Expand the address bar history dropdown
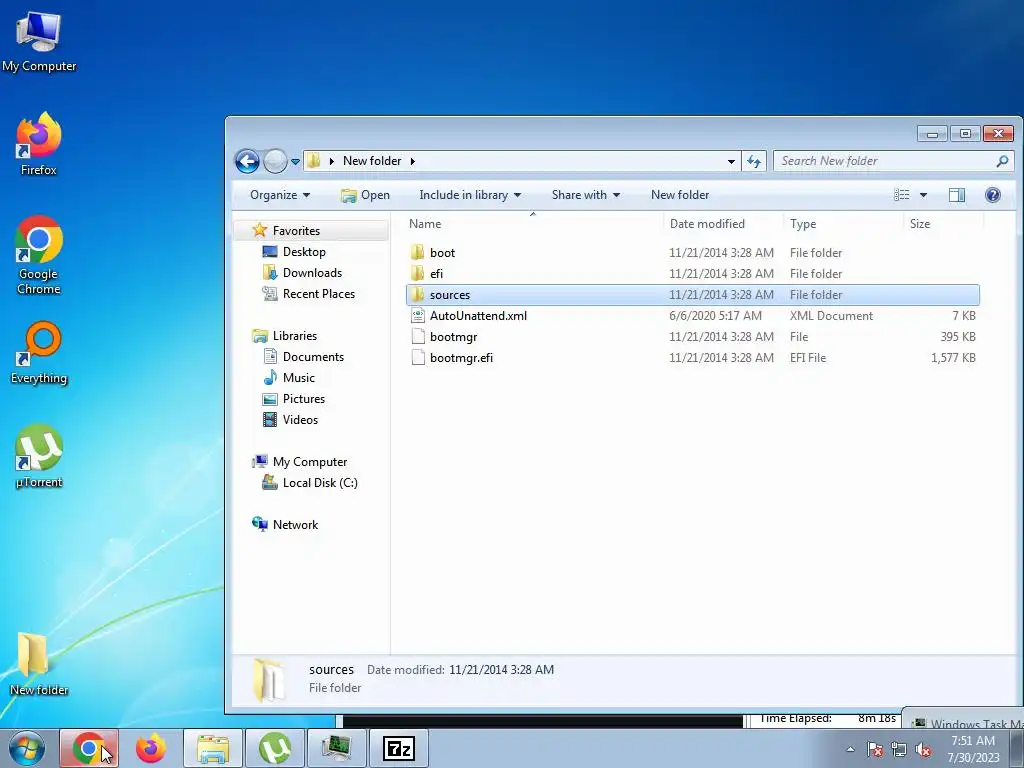This screenshot has width=1024, height=768. pos(731,161)
